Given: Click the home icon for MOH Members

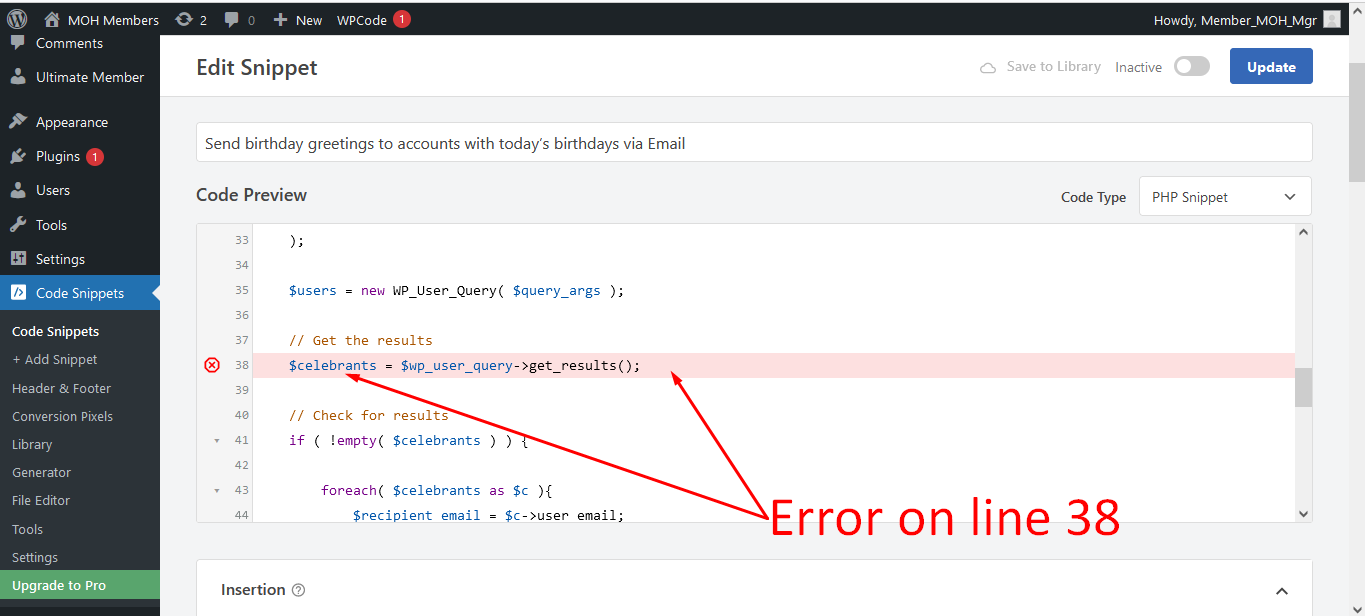Looking at the screenshot, I should click(x=52, y=20).
